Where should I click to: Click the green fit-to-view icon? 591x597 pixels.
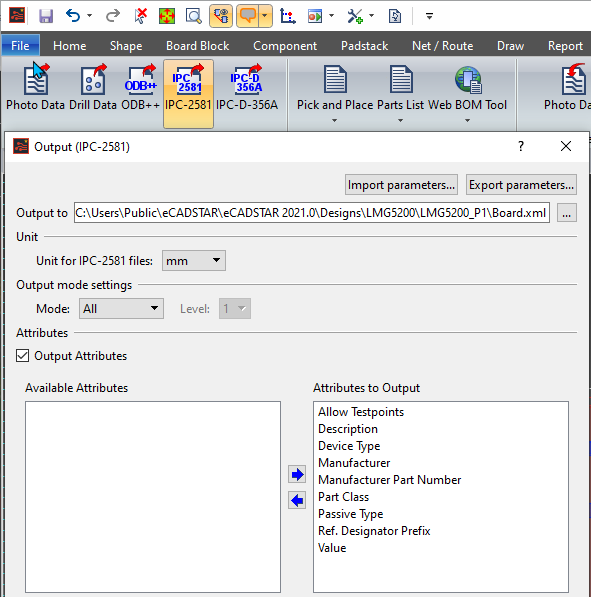coord(167,16)
